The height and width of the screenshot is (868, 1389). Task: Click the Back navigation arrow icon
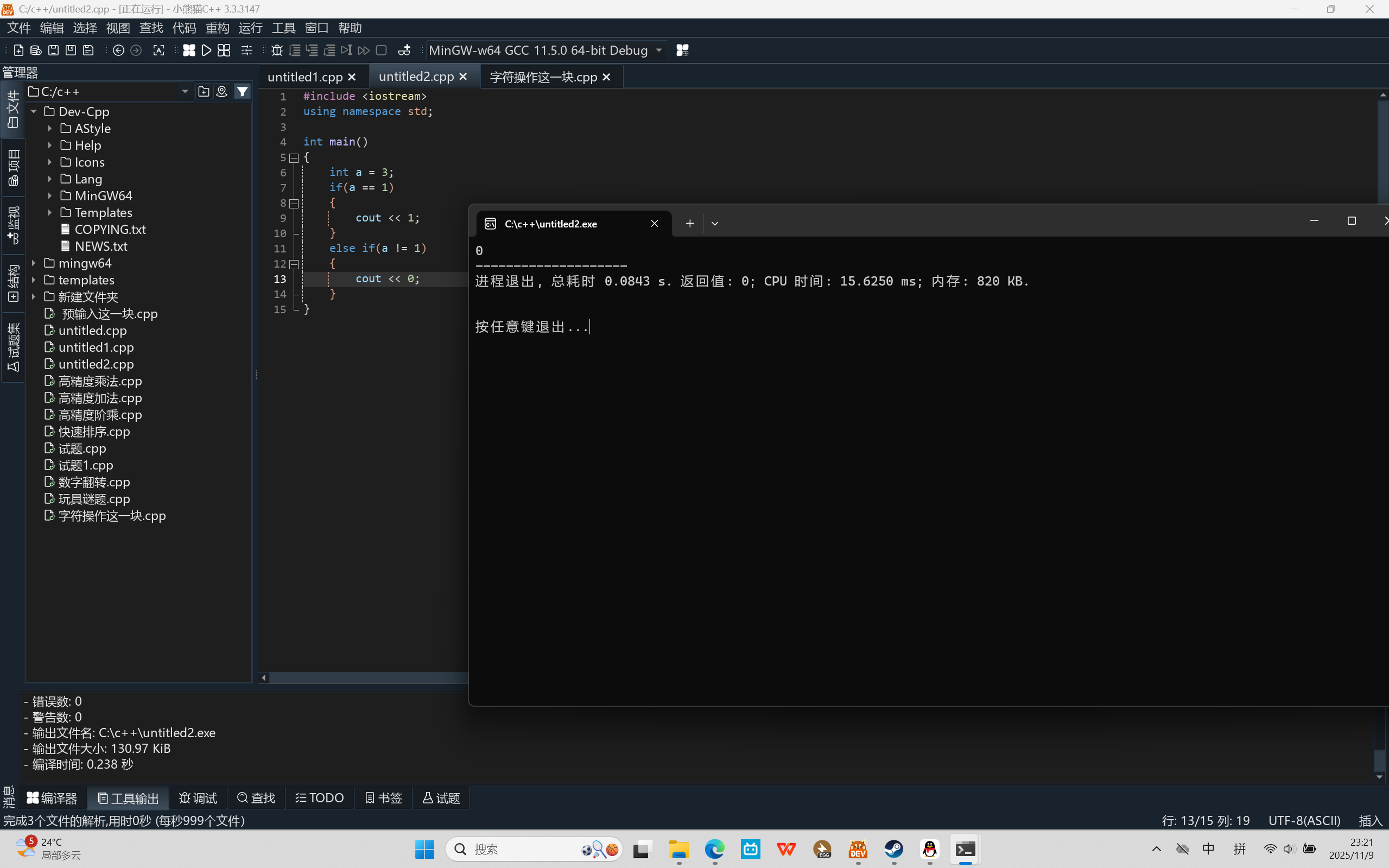point(118,50)
